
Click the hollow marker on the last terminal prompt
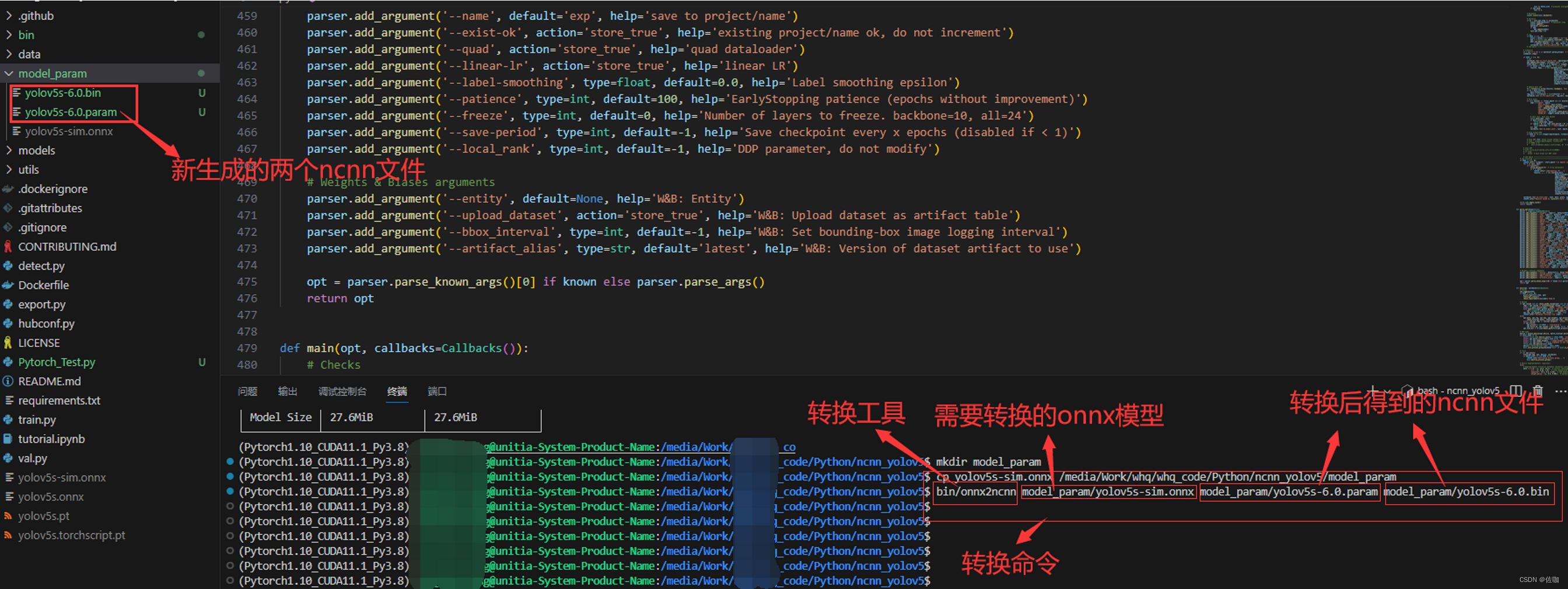(230, 580)
